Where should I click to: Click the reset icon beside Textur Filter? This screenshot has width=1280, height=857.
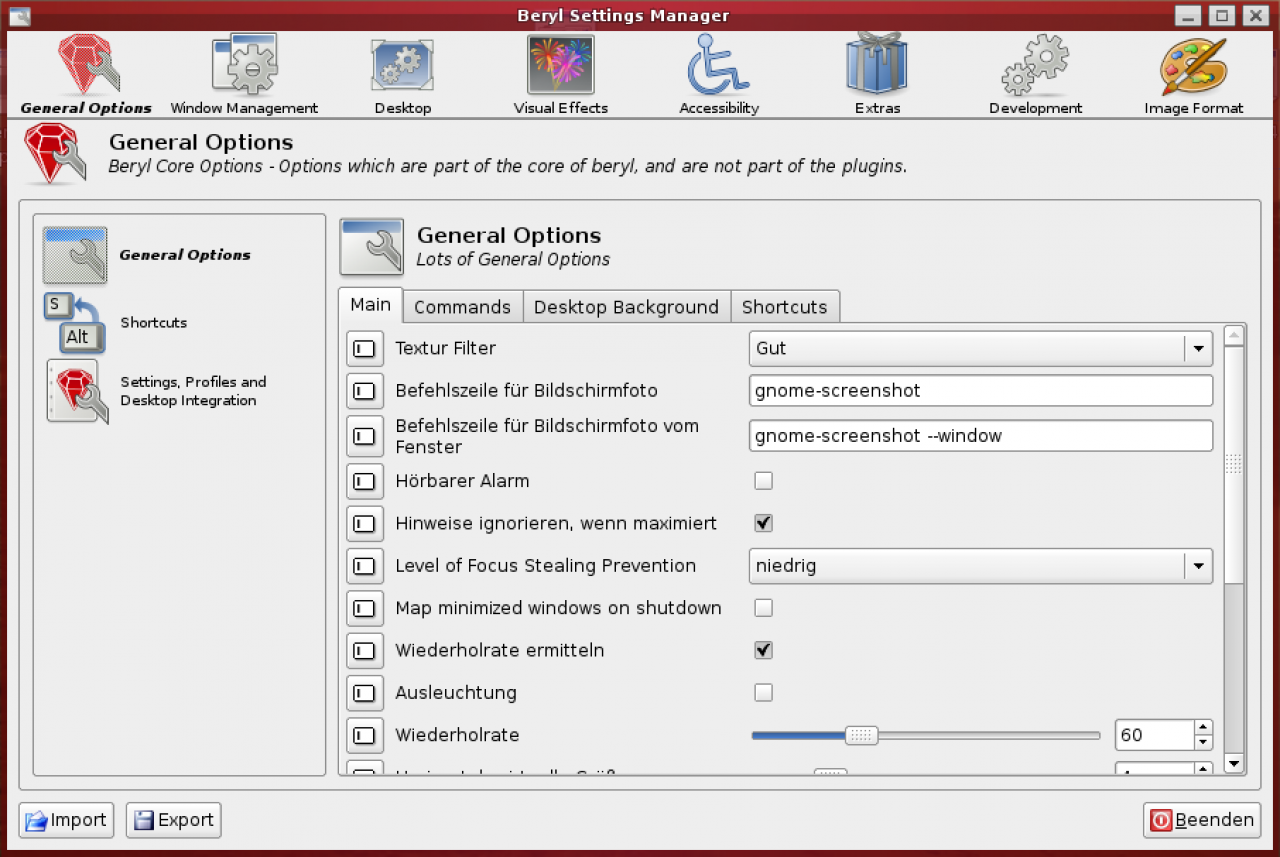point(365,349)
